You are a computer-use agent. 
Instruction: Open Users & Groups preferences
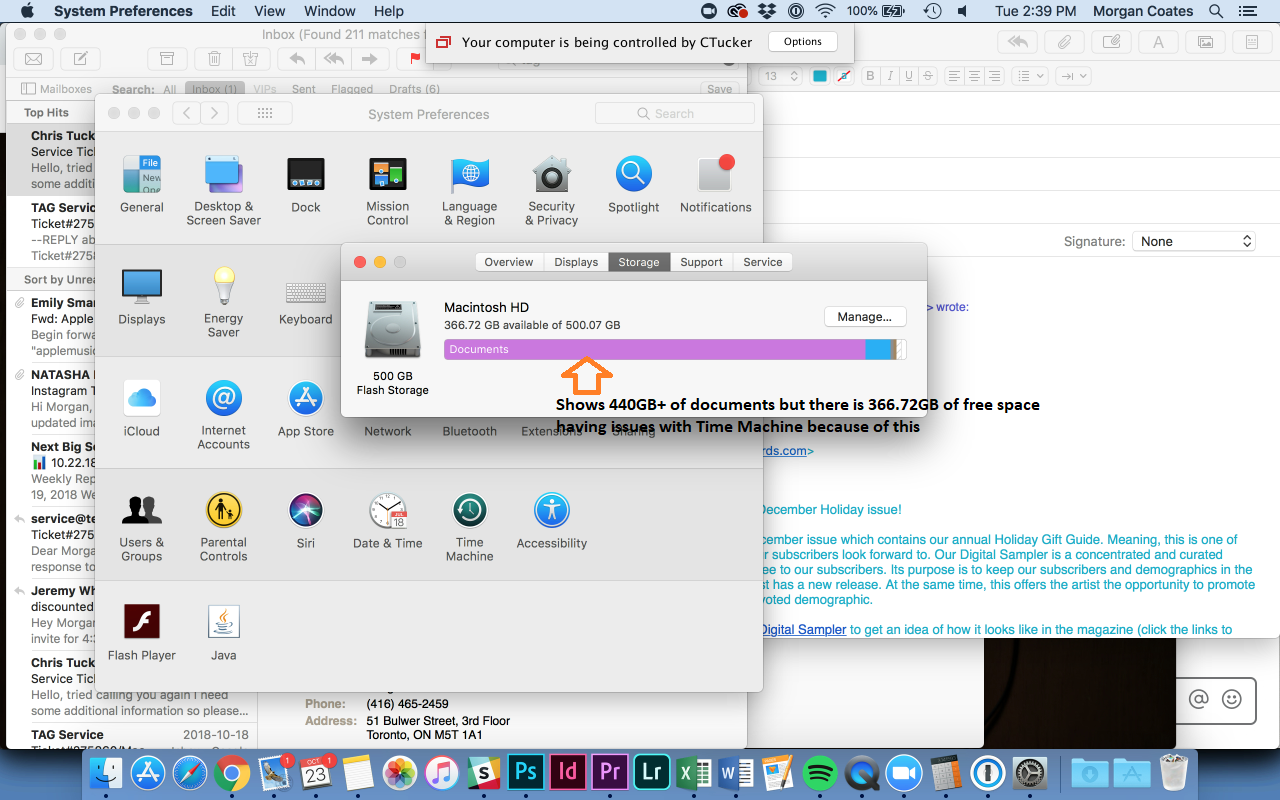tap(142, 526)
